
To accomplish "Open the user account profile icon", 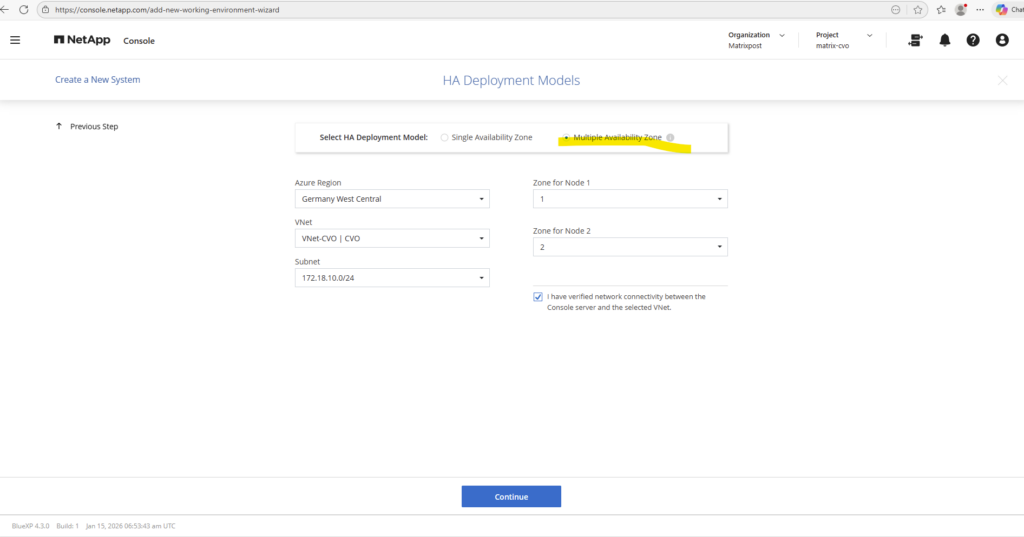I will click(1002, 40).
